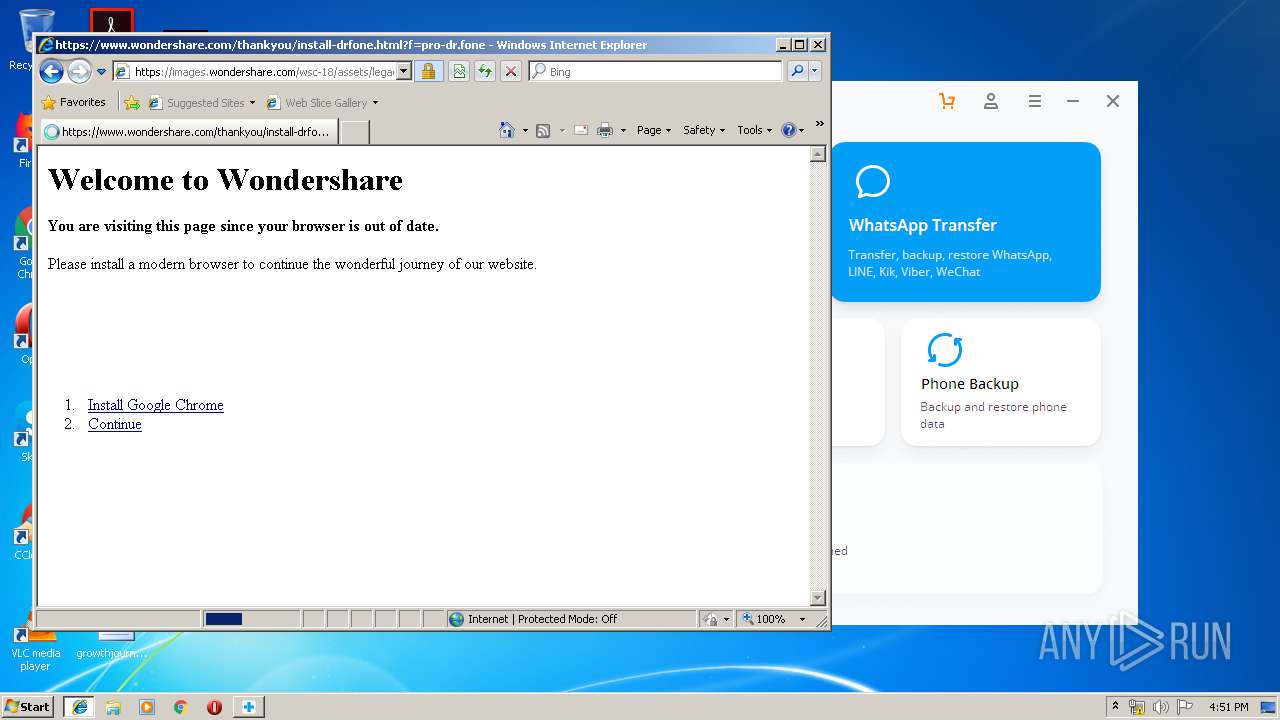1280x720 pixels.
Task: Click the RSS feeds icon
Action: 543,130
